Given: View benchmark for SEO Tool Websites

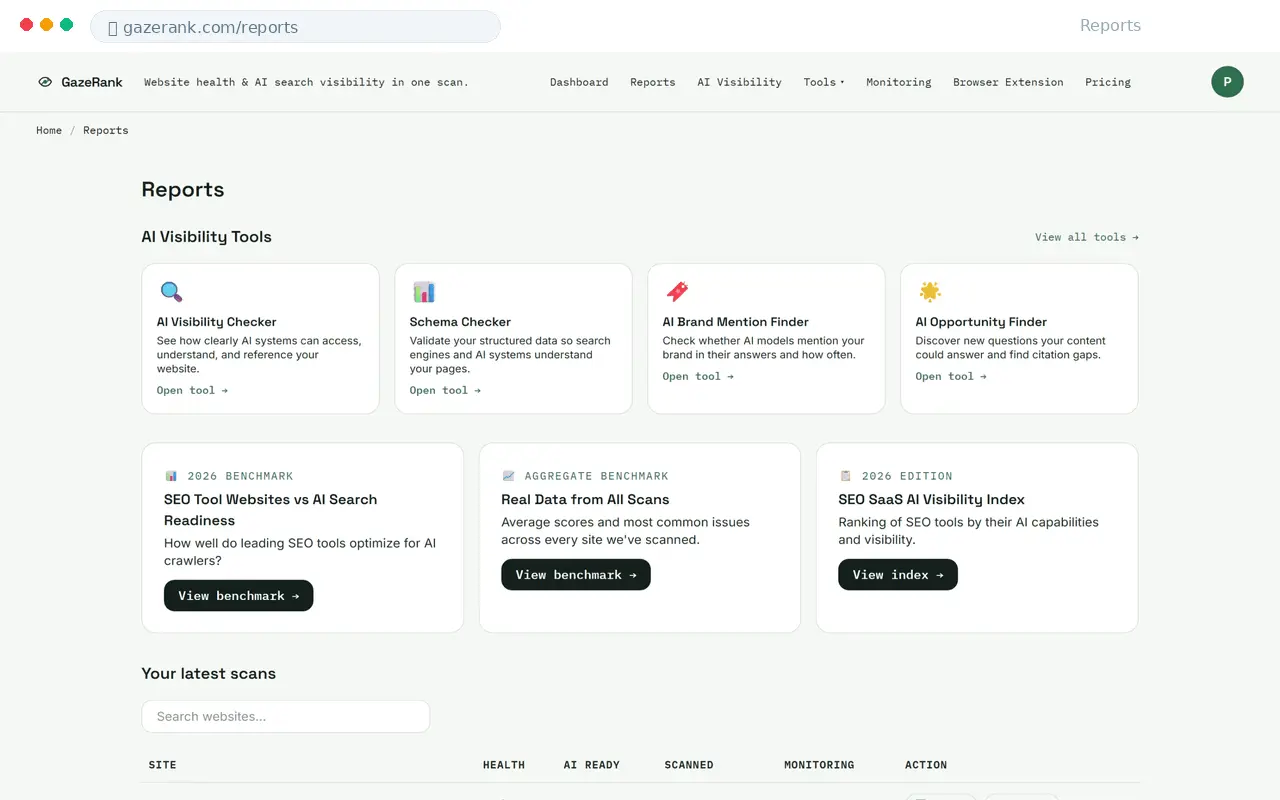Looking at the screenshot, I should [x=239, y=596].
